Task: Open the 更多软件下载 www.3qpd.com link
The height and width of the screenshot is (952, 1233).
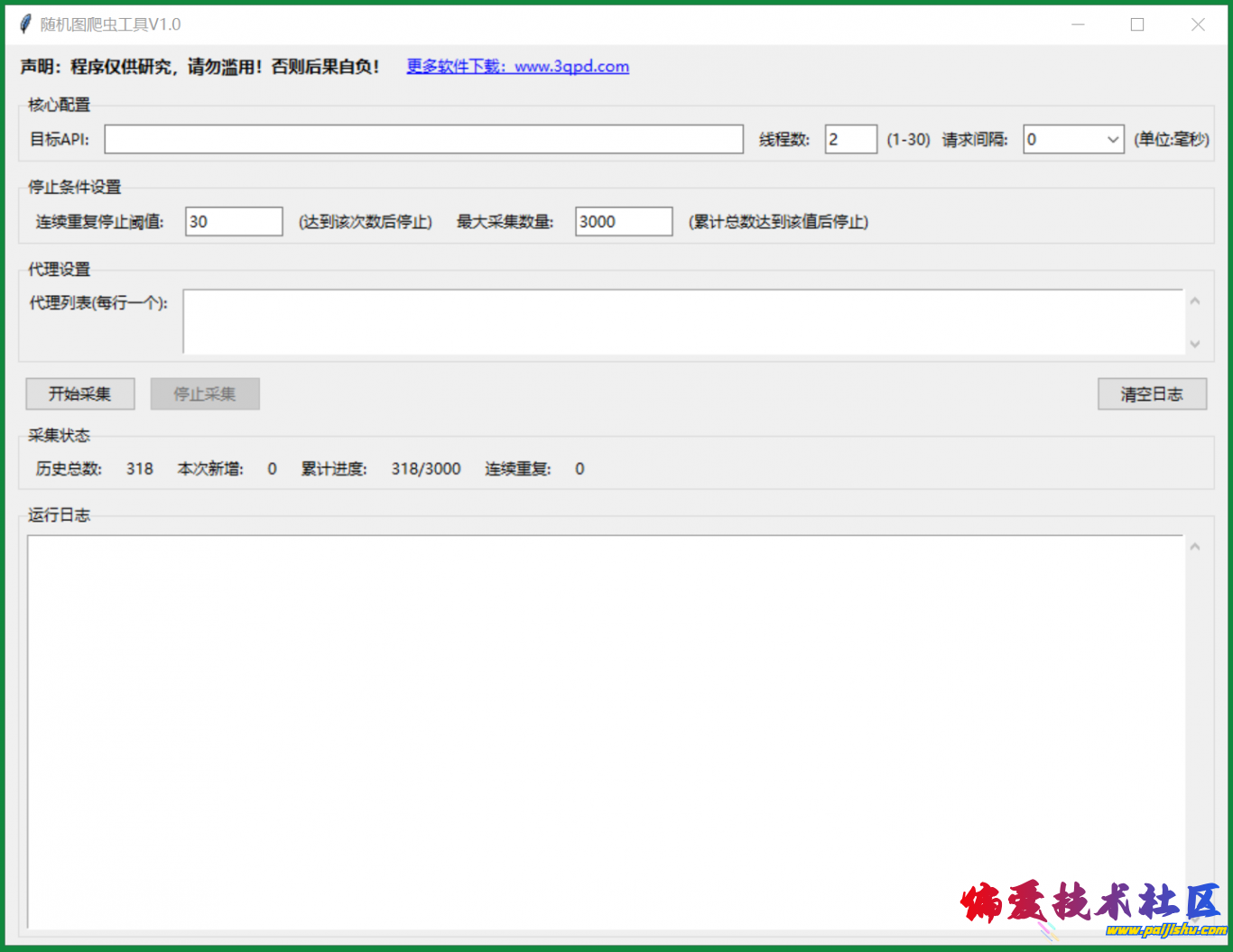Action: (x=517, y=67)
